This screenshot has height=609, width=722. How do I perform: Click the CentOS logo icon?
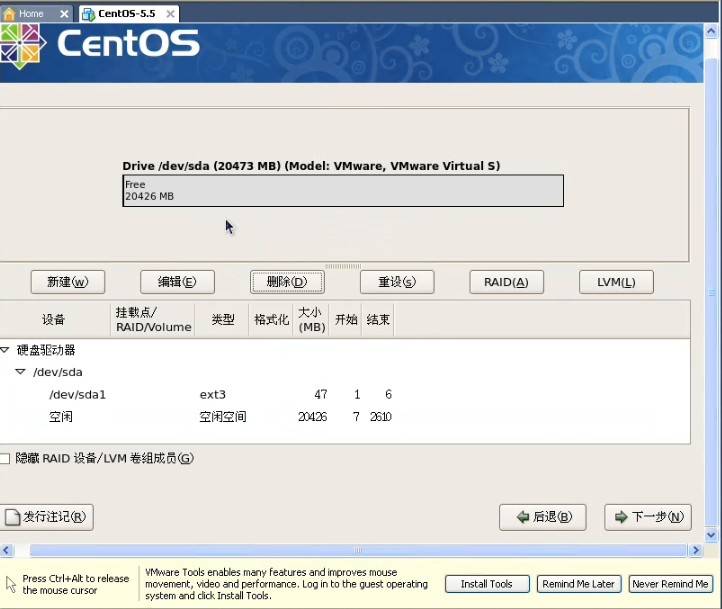click(22, 45)
